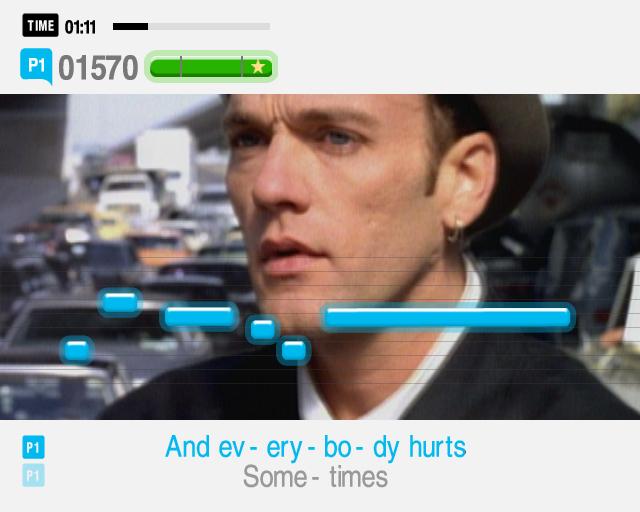Viewport: 640px width, 512px height.
Task: Click the gold star on the score meter
Action: [258, 67]
